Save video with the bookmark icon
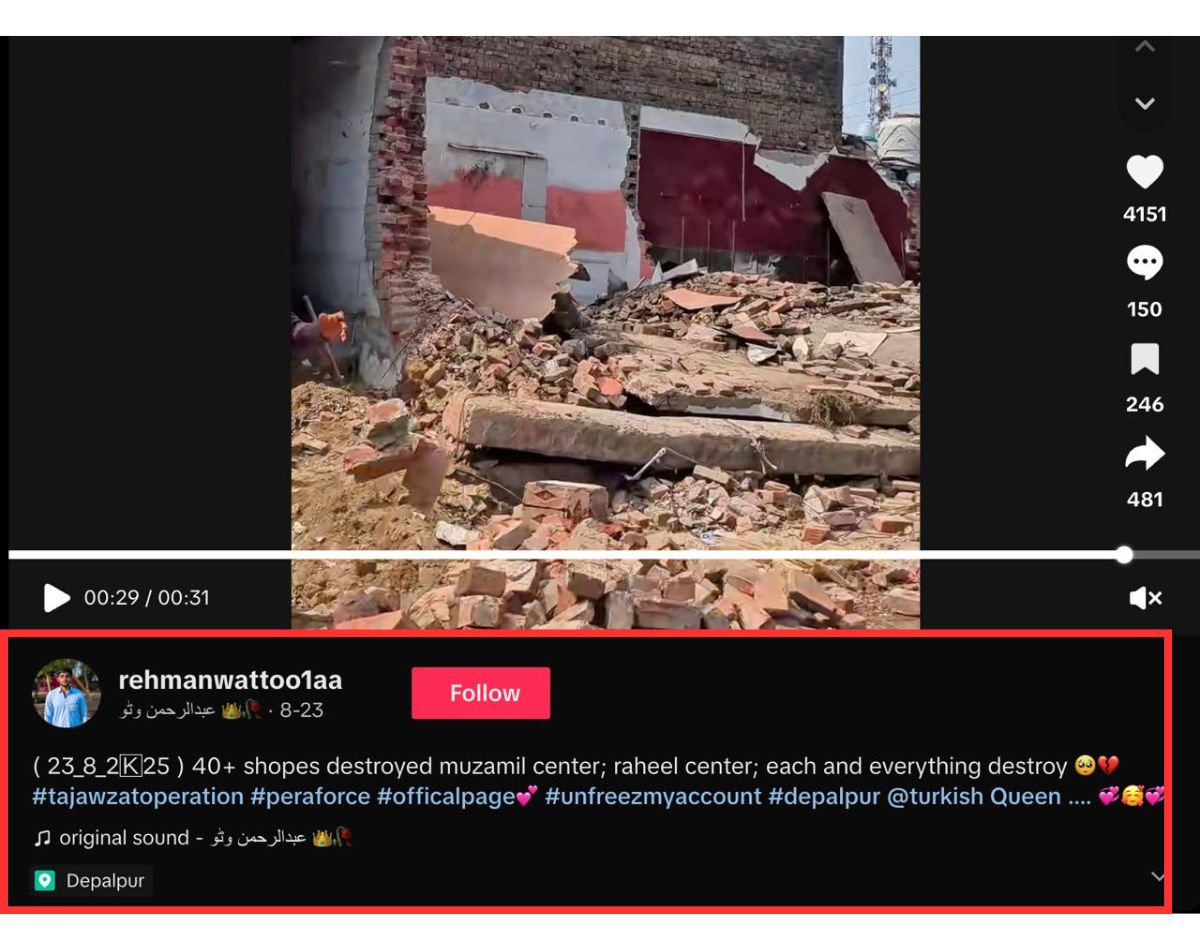 [1145, 359]
